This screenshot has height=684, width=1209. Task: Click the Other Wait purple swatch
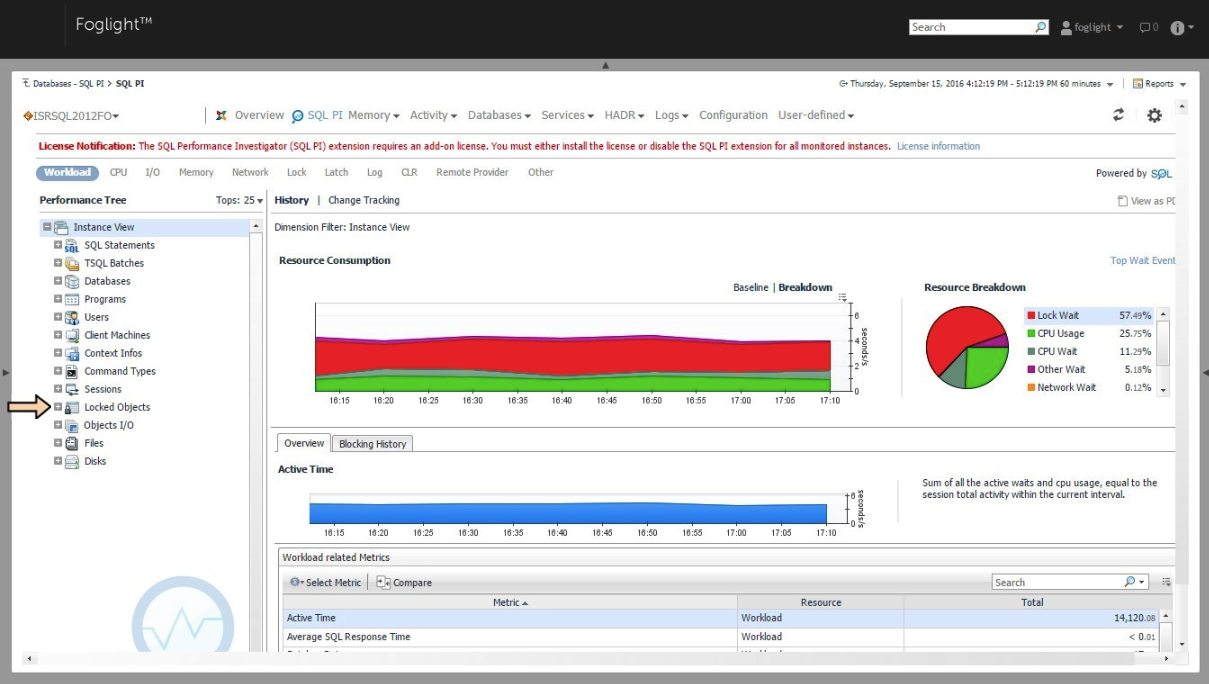1031,369
